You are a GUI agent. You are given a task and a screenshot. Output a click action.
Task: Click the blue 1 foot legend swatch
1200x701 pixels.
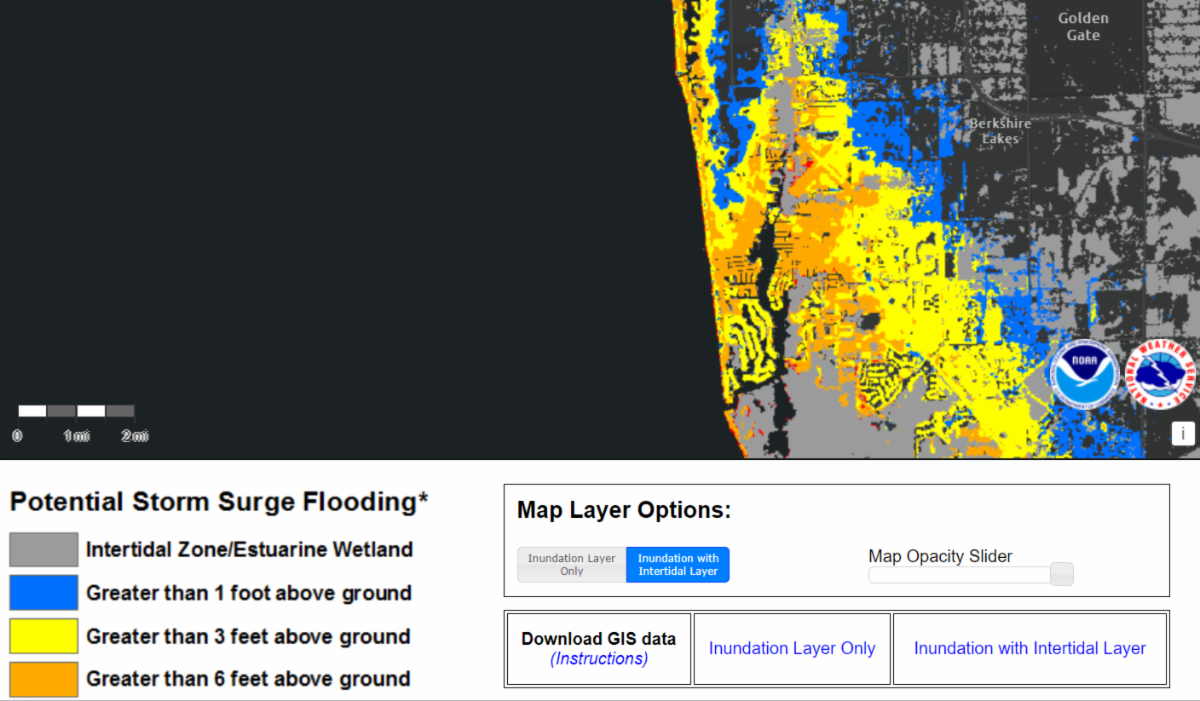pyautogui.click(x=44, y=592)
